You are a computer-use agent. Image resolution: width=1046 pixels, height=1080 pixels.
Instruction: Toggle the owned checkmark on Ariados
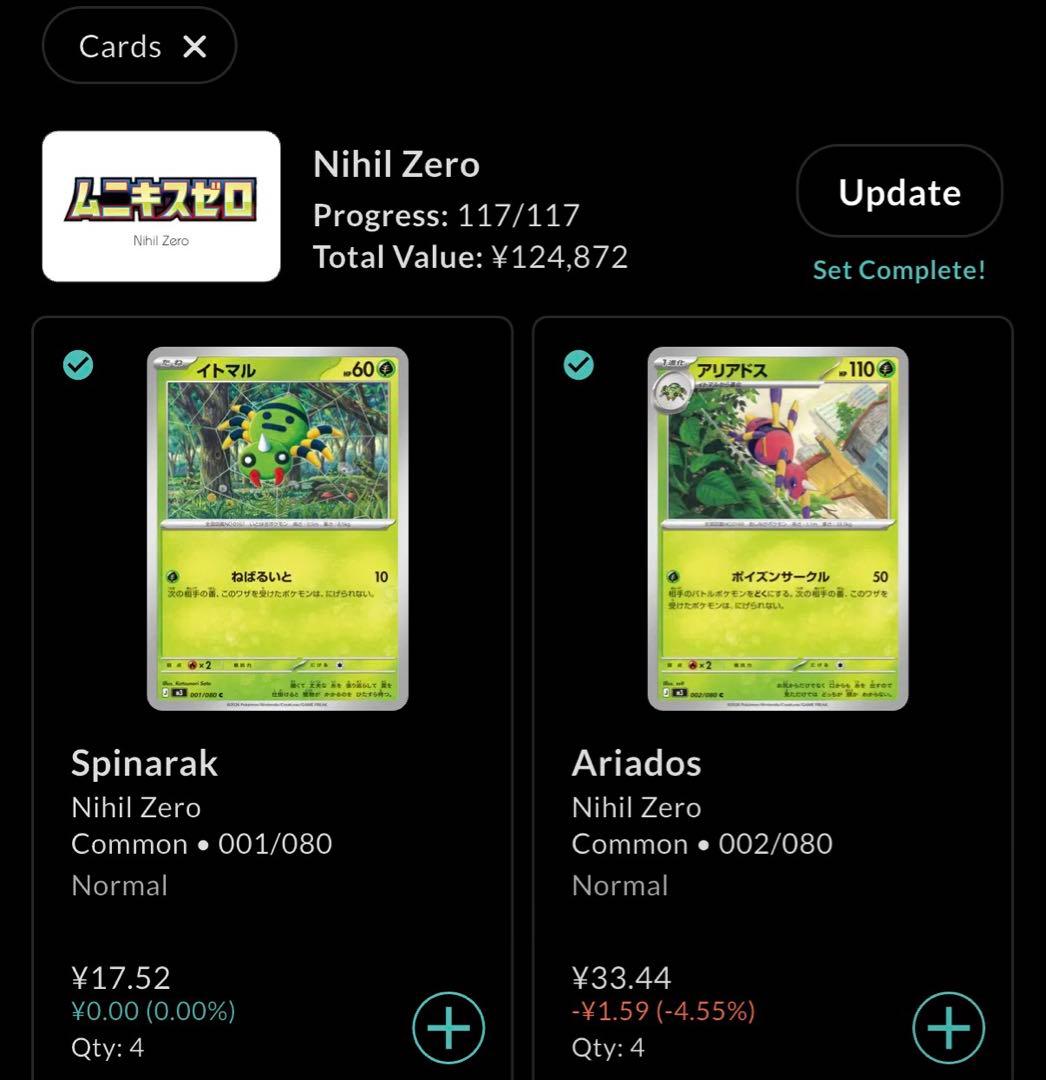pyautogui.click(x=578, y=365)
